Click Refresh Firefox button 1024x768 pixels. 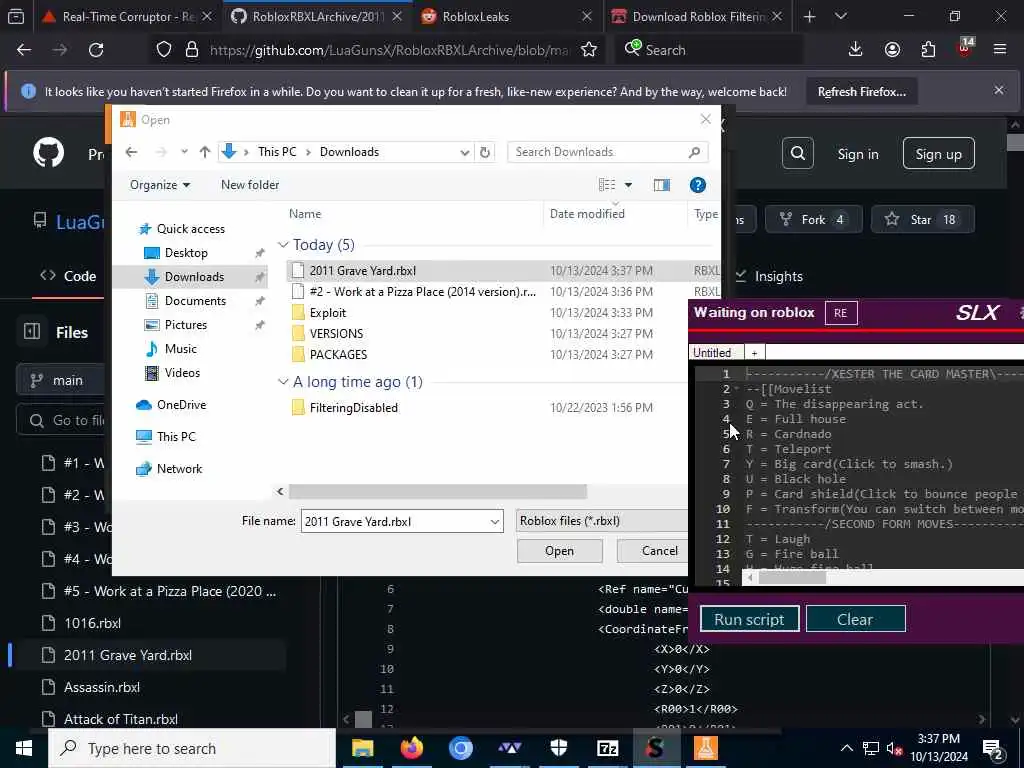861,92
